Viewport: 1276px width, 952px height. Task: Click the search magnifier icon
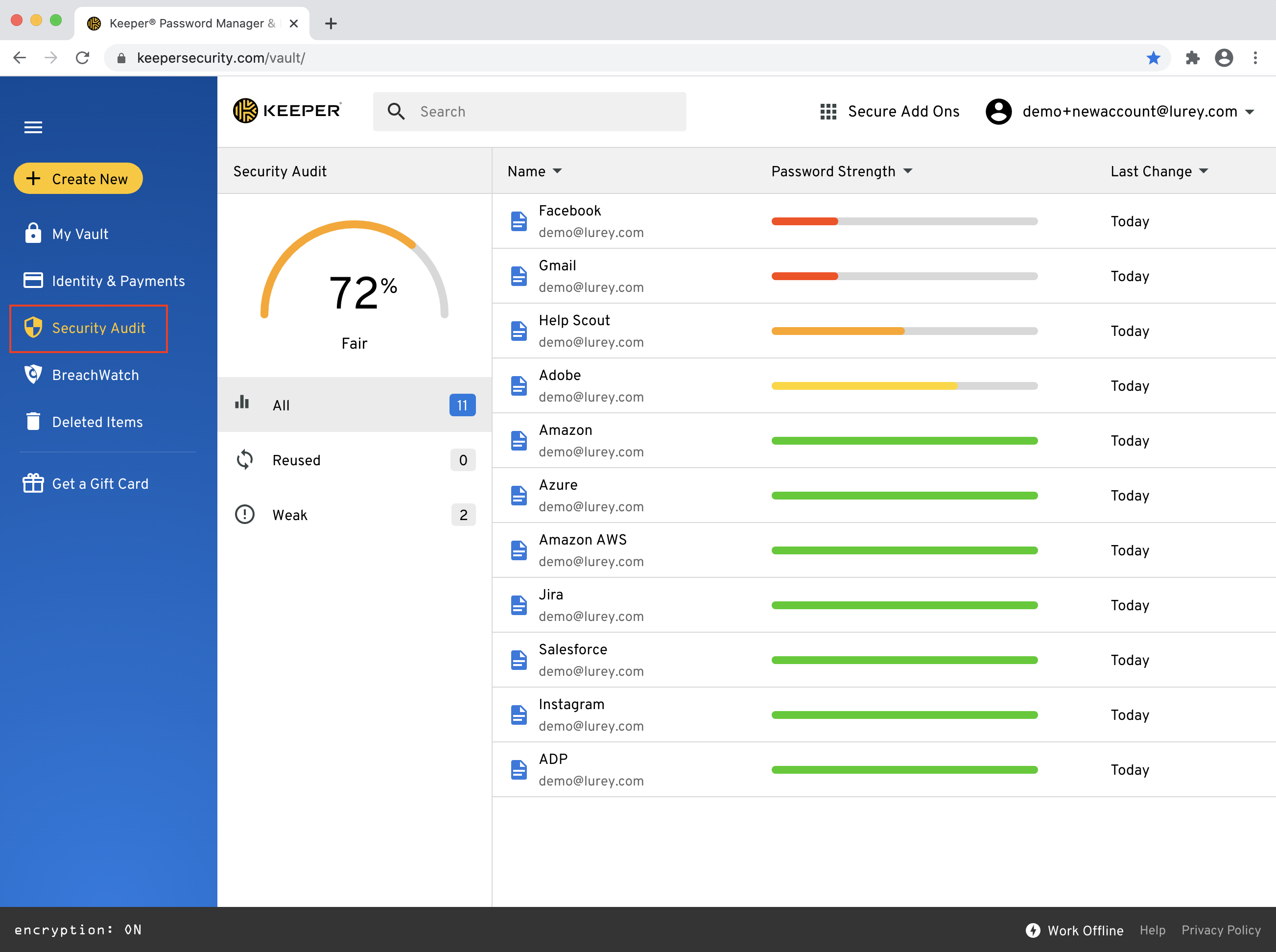396,111
